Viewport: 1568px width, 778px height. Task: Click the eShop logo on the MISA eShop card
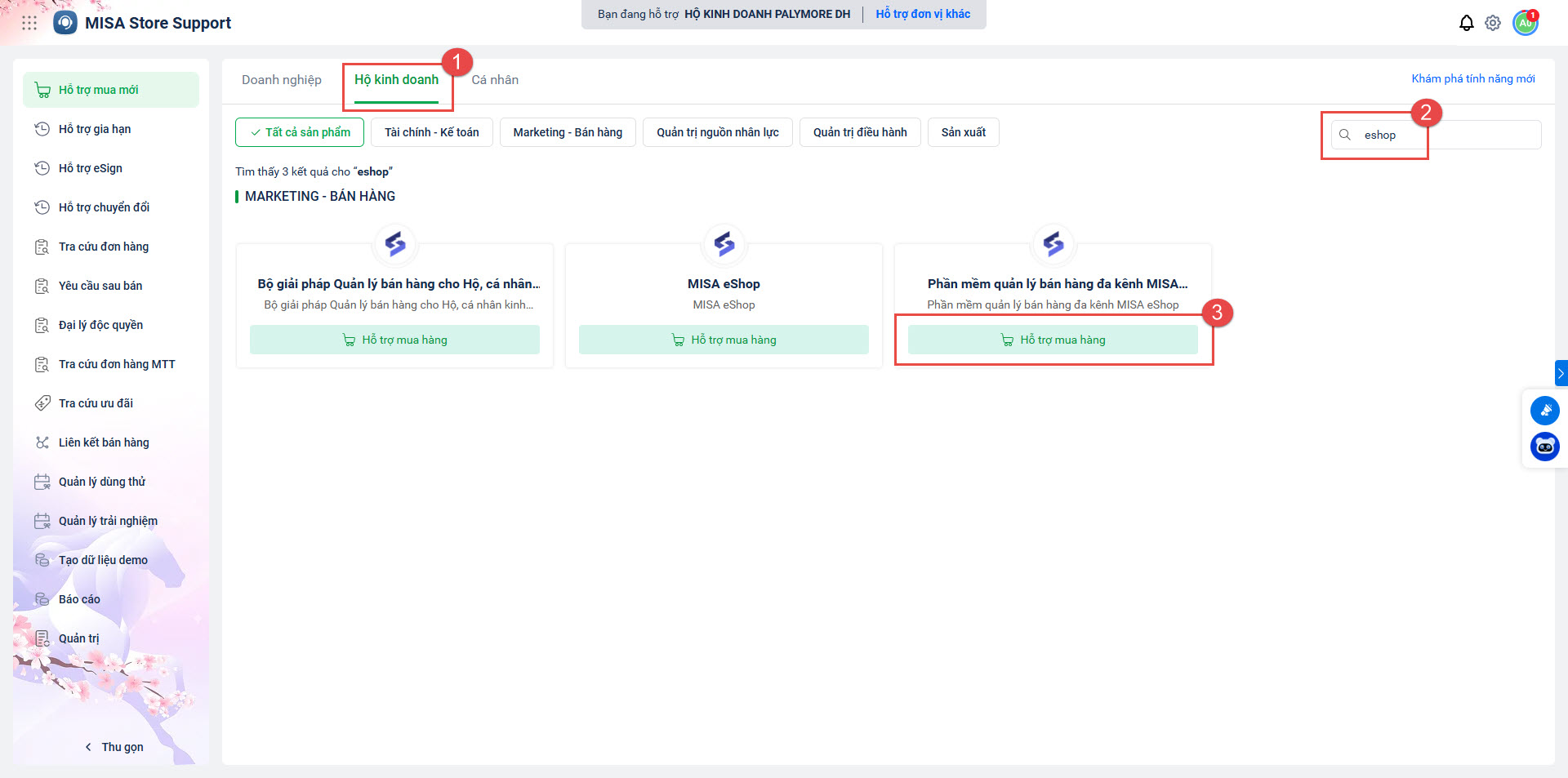724,243
